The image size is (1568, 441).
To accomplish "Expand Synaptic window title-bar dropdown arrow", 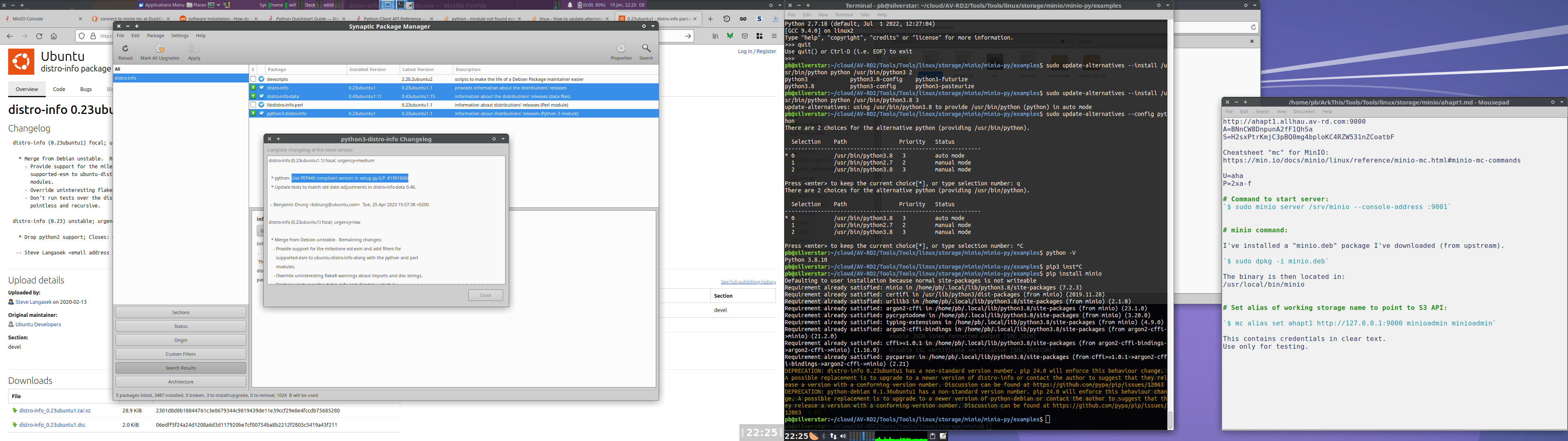I will pos(653,26).
